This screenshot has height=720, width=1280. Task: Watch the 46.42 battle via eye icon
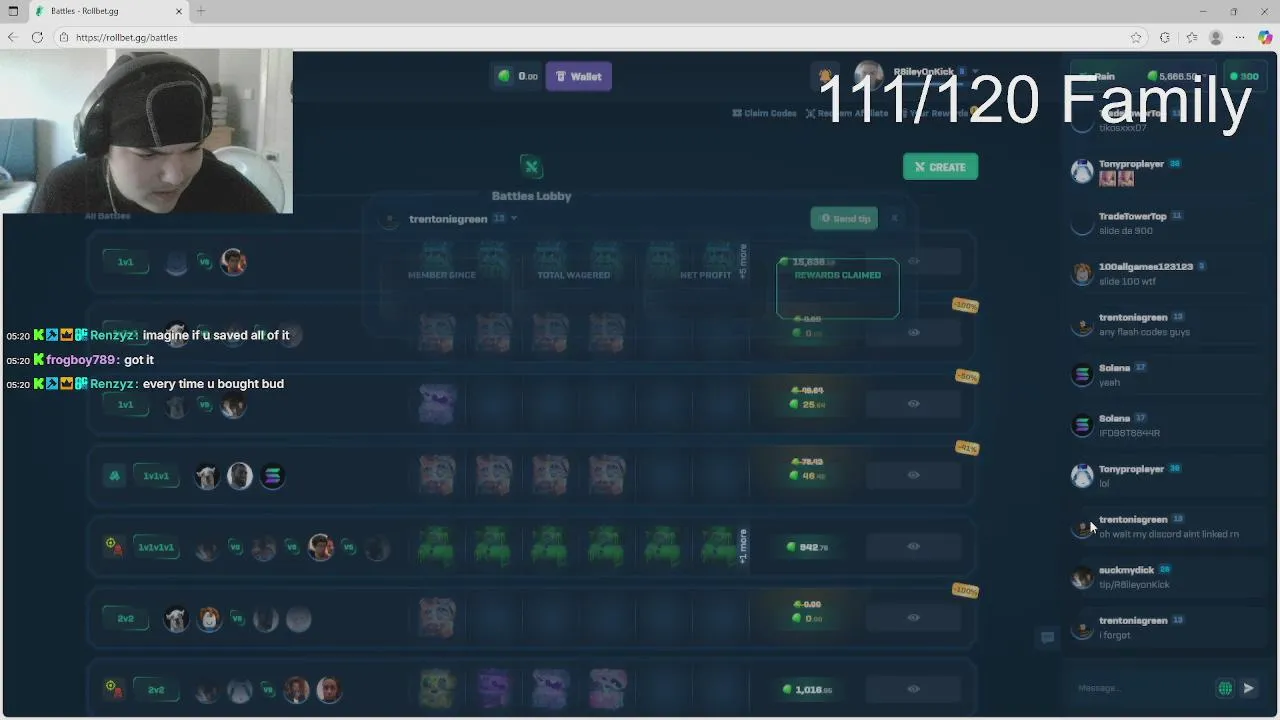pyautogui.click(x=913, y=475)
